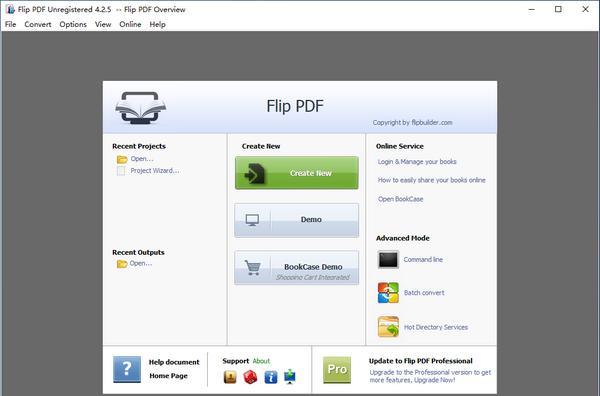Click the Flip PDF app icon in title bar
The image size is (600, 396).
point(10,9)
